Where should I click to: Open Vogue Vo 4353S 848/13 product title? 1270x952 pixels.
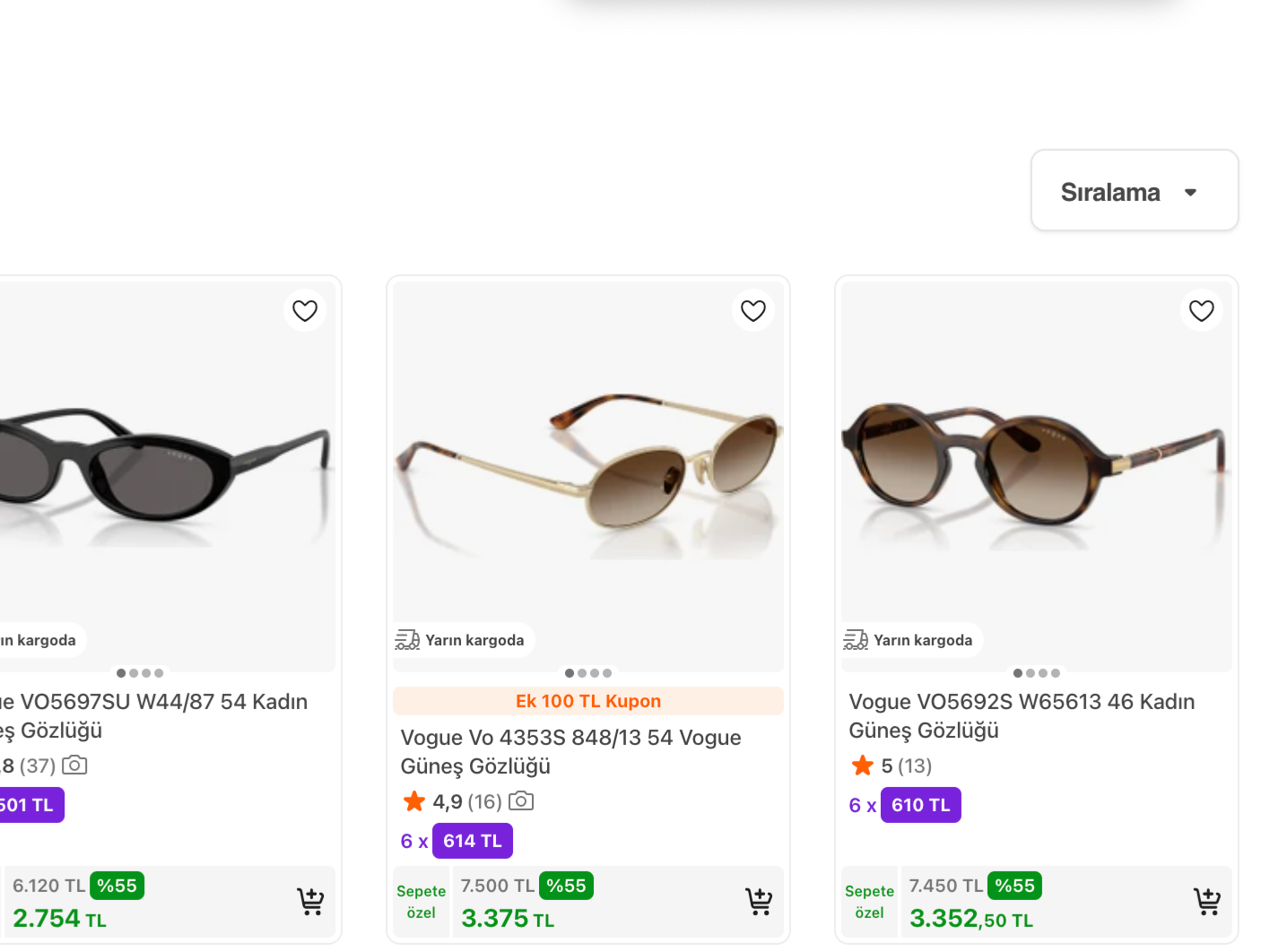click(570, 751)
